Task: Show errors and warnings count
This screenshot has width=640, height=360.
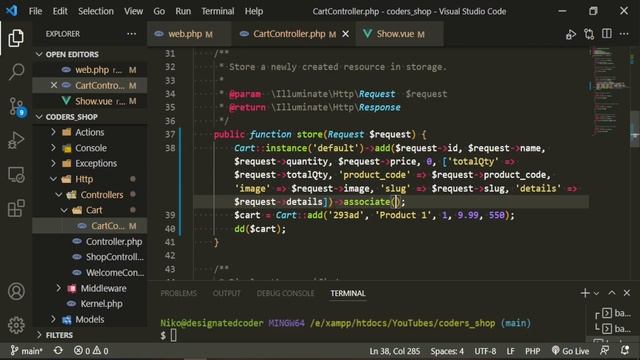Action: point(91,351)
